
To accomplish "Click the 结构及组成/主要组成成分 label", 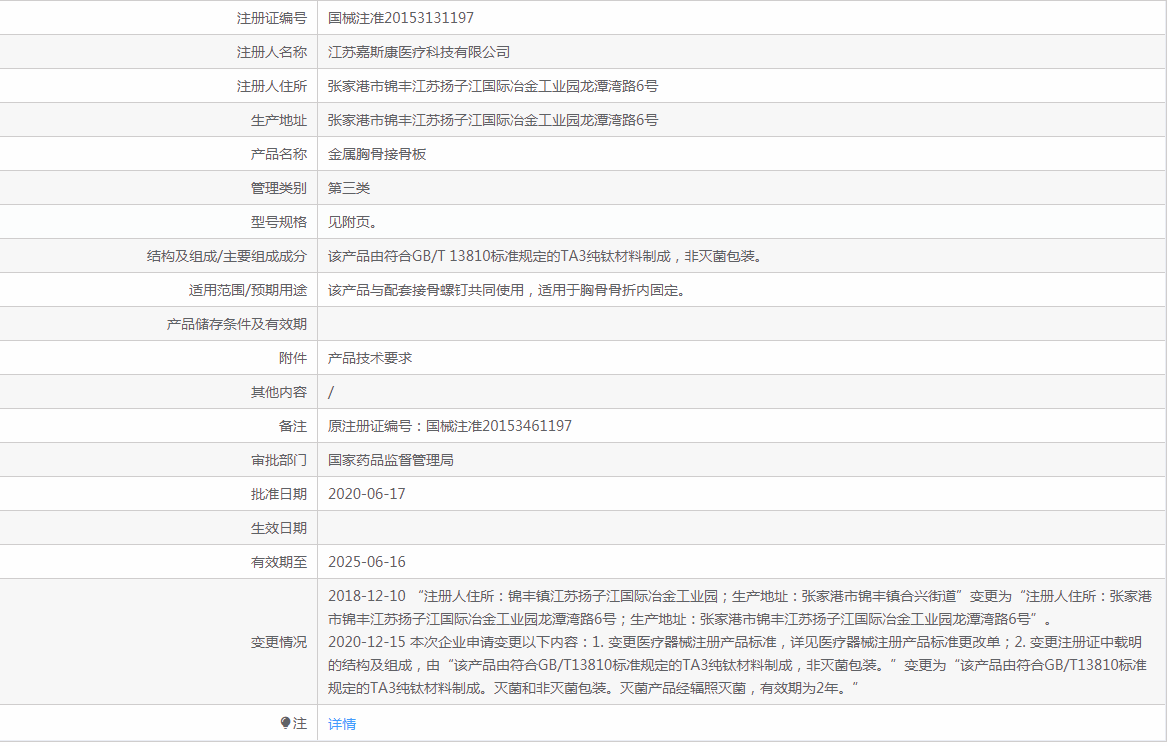I will [226, 256].
